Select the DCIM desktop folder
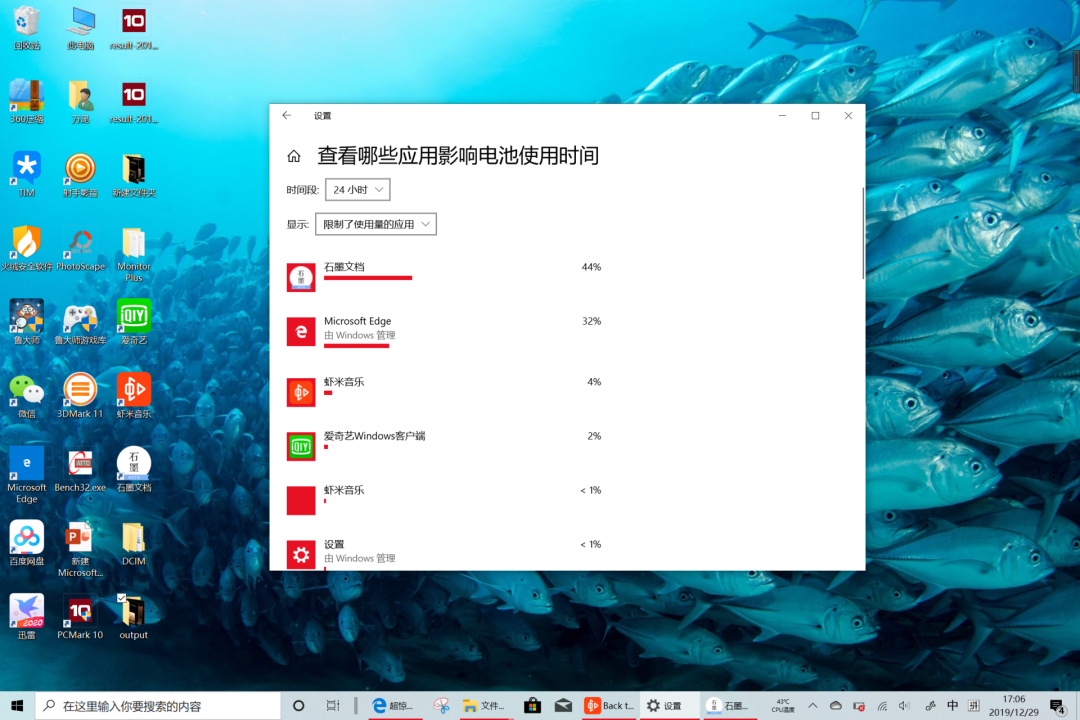 134,543
